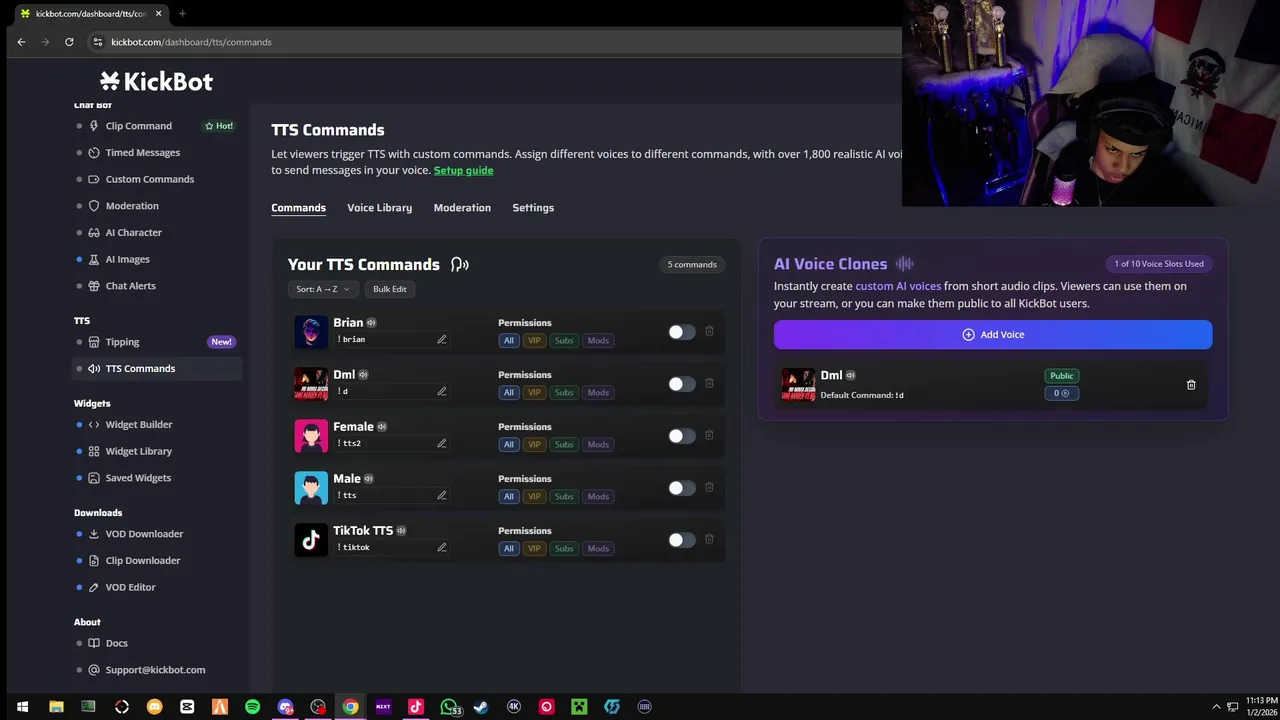The image size is (1280, 720).
Task: Open the Setup guide link
Action: 463,170
